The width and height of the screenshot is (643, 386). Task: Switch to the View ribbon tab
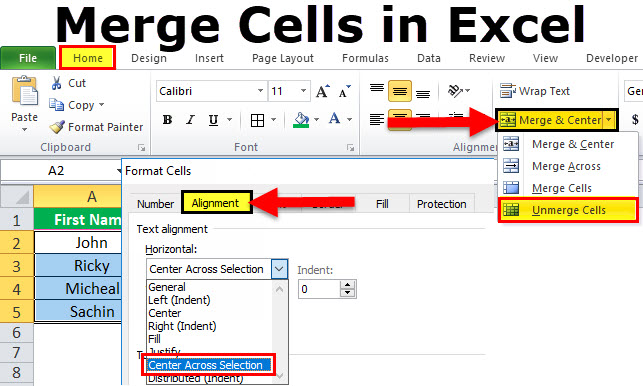click(x=545, y=58)
